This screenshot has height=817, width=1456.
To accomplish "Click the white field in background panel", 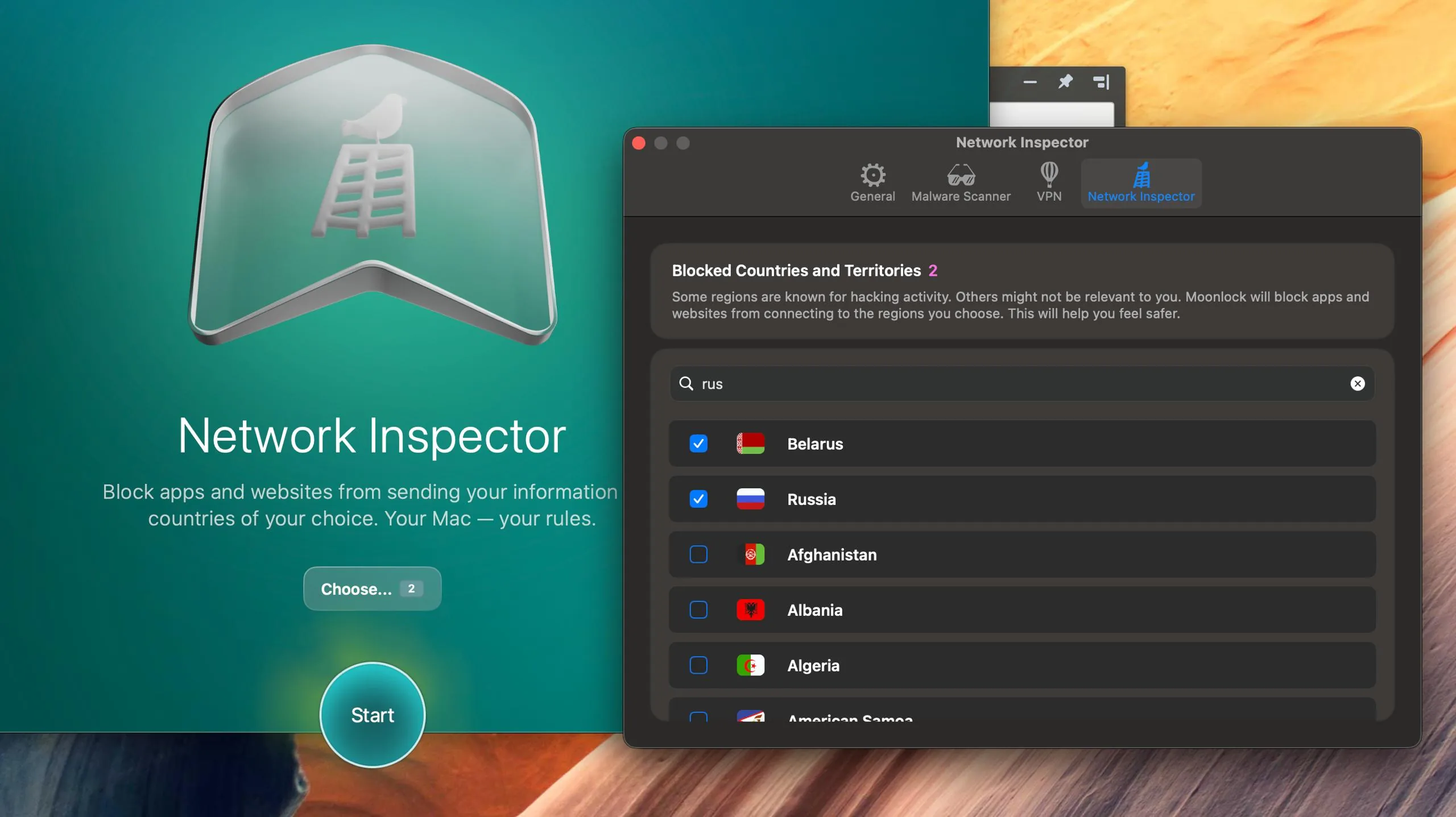I will (x=1052, y=114).
